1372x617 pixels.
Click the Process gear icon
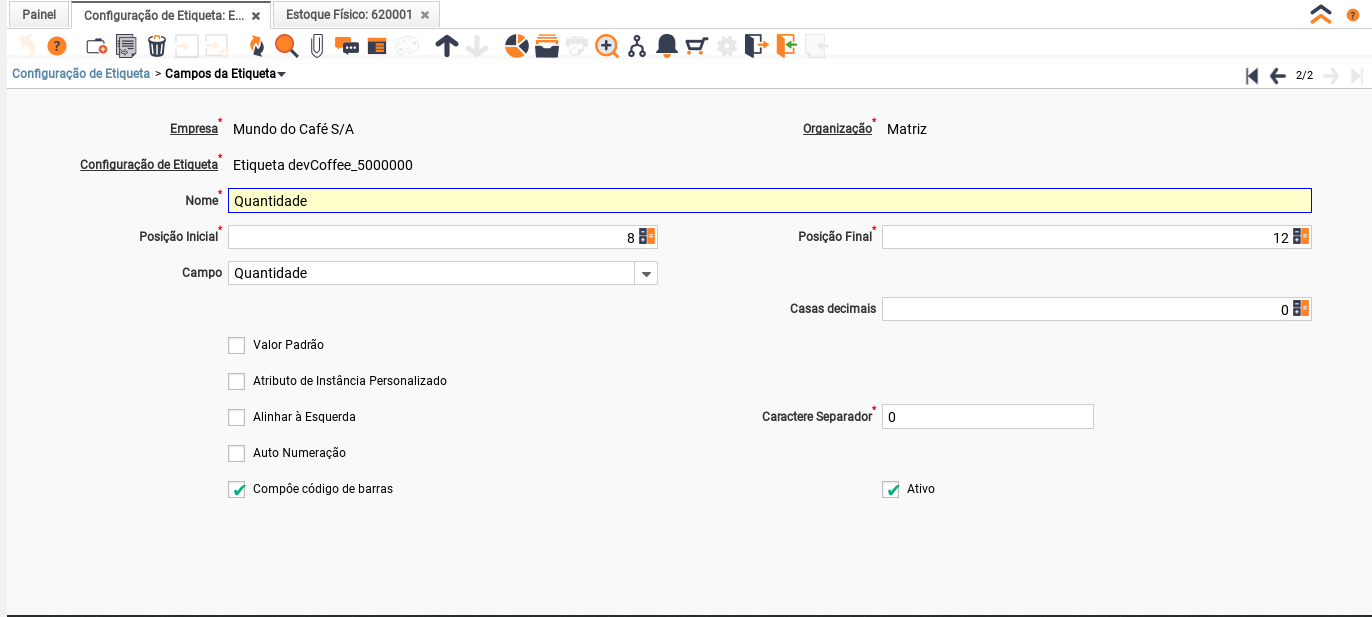pyautogui.click(x=727, y=46)
